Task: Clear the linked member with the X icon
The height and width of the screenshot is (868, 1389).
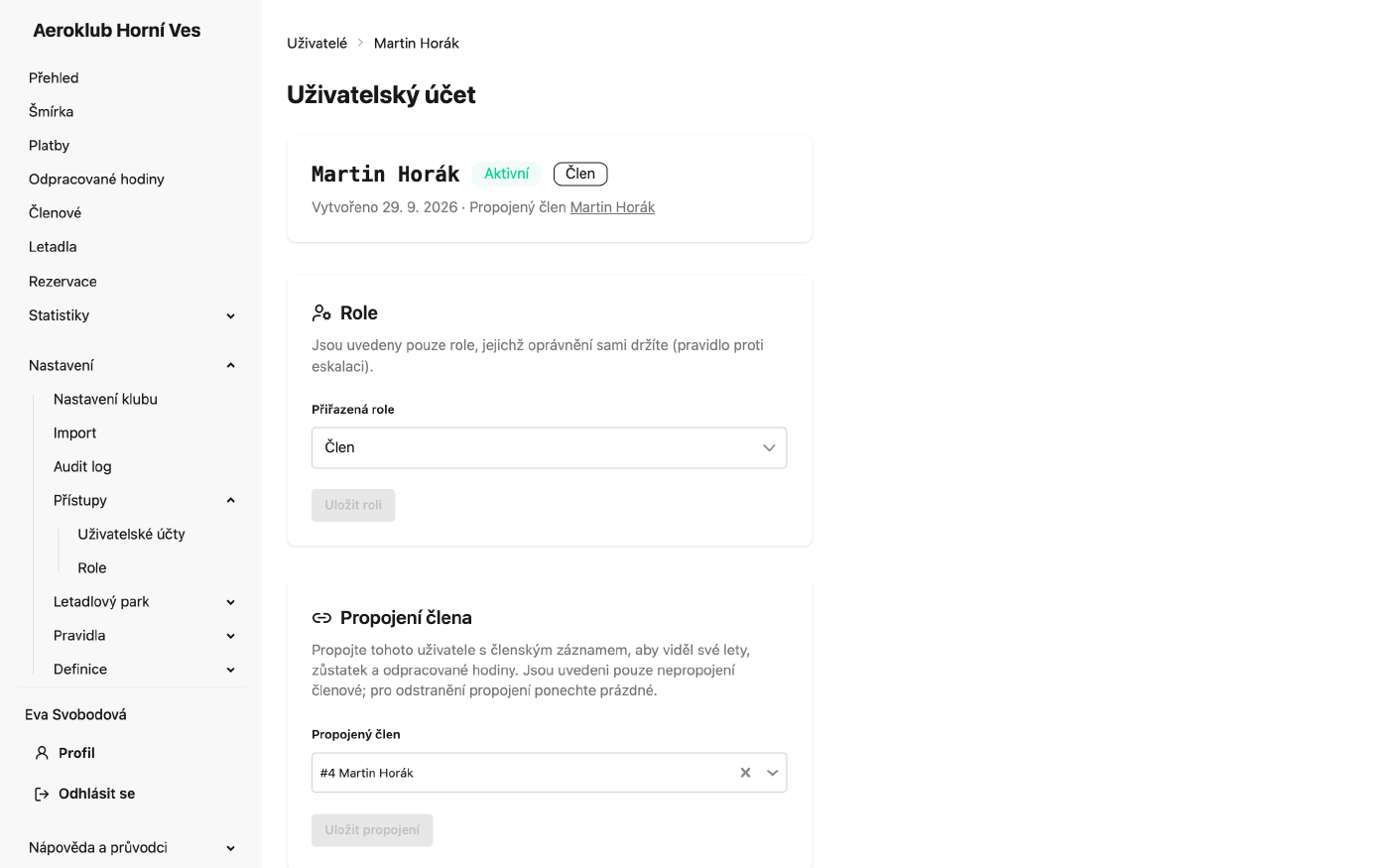Action: tap(745, 773)
